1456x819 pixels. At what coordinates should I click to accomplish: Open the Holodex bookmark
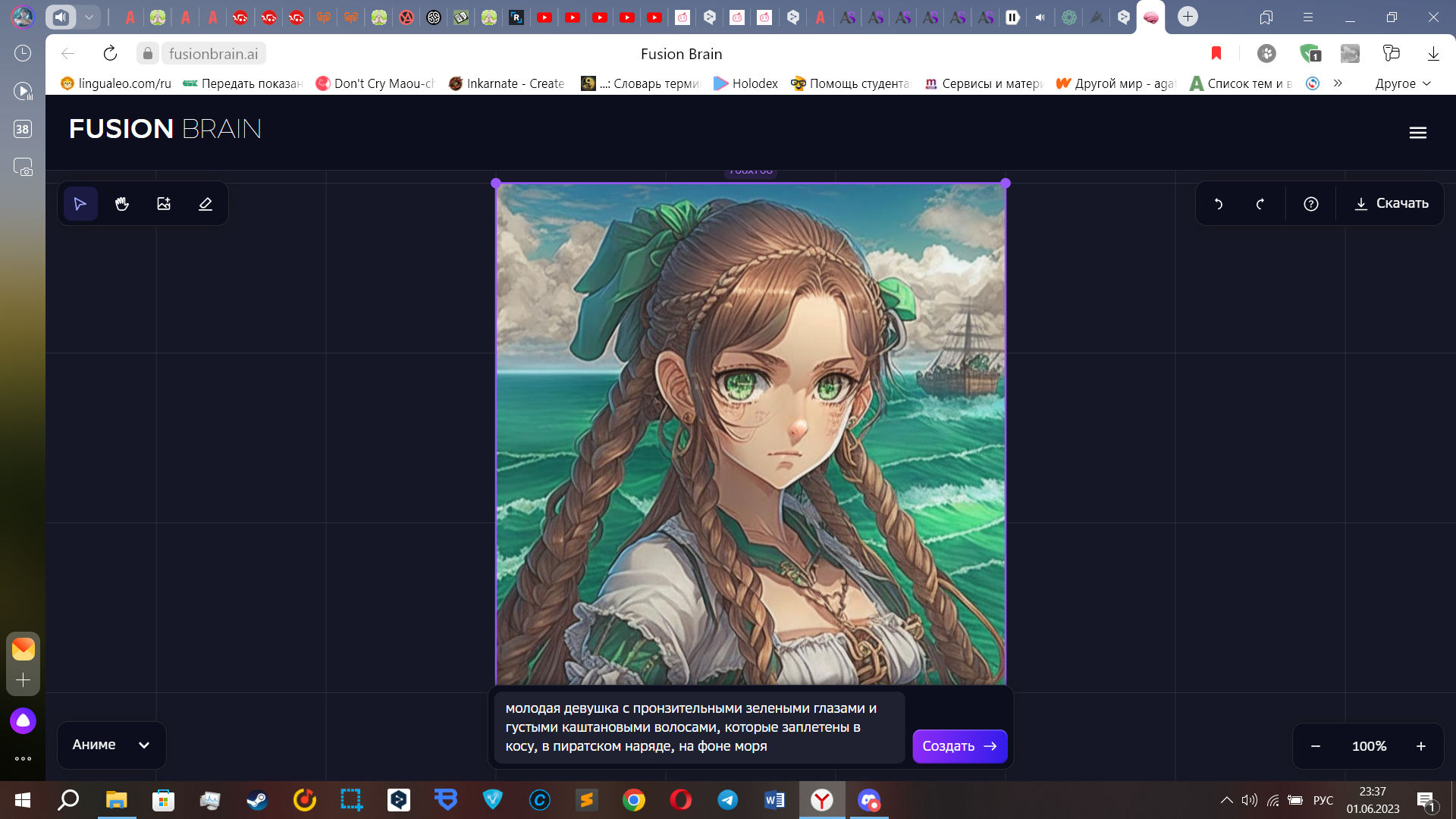pyautogui.click(x=745, y=83)
